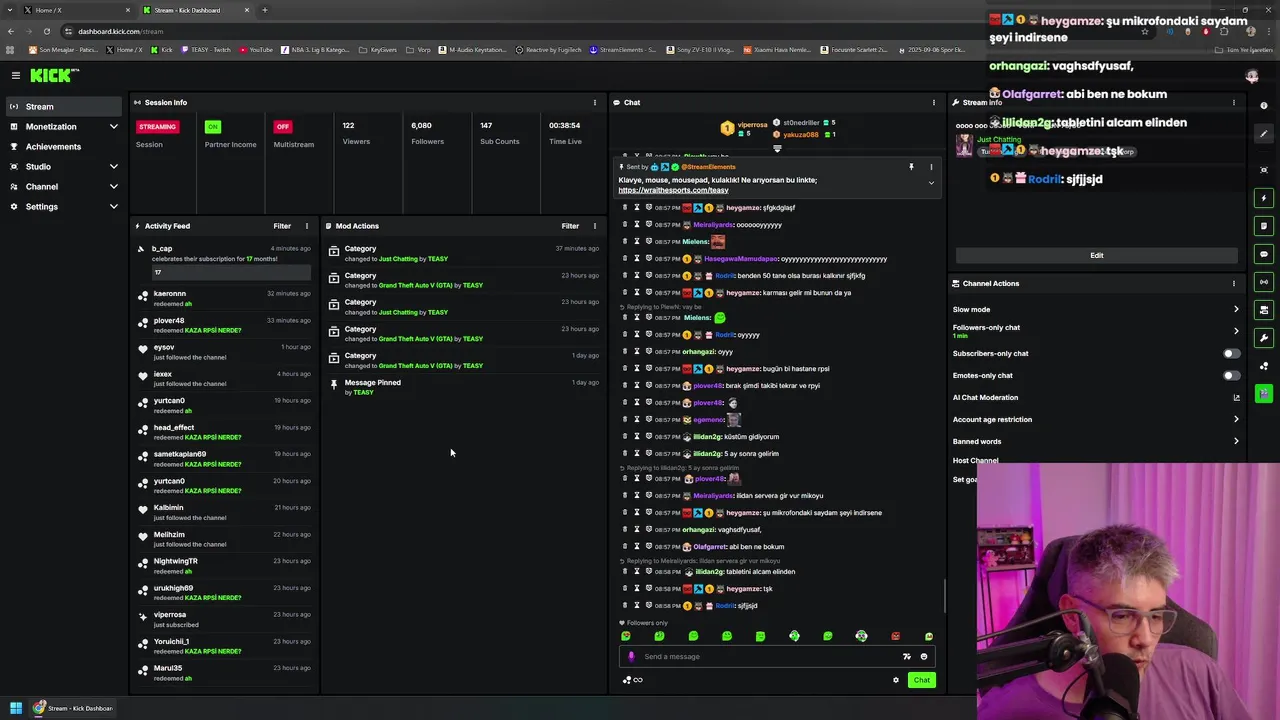The width and height of the screenshot is (1280, 720).
Task: Click the chat bubble icon in right rail
Action: point(1264,254)
